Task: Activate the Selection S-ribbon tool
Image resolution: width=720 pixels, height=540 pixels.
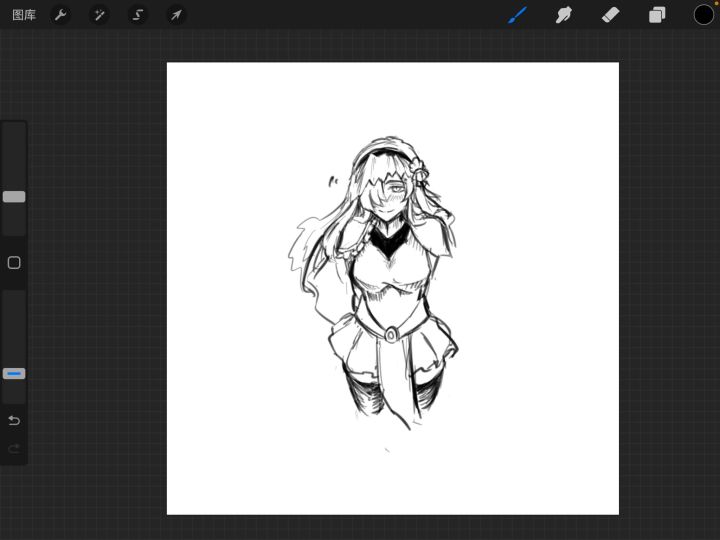Action: 138,15
